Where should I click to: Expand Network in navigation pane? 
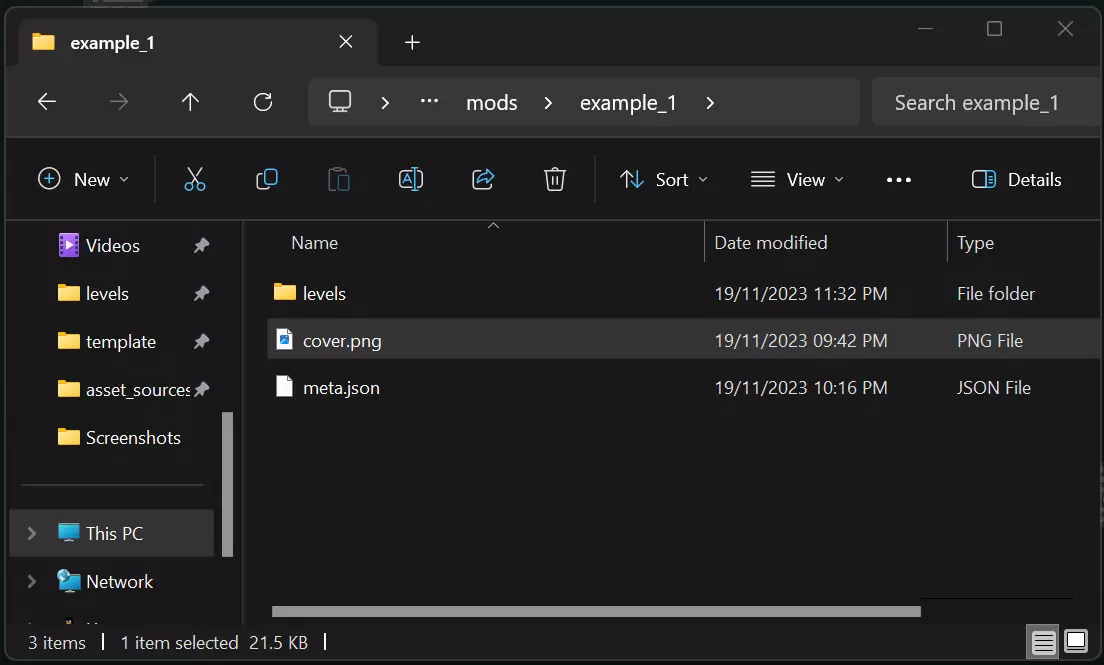click(x=32, y=581)
